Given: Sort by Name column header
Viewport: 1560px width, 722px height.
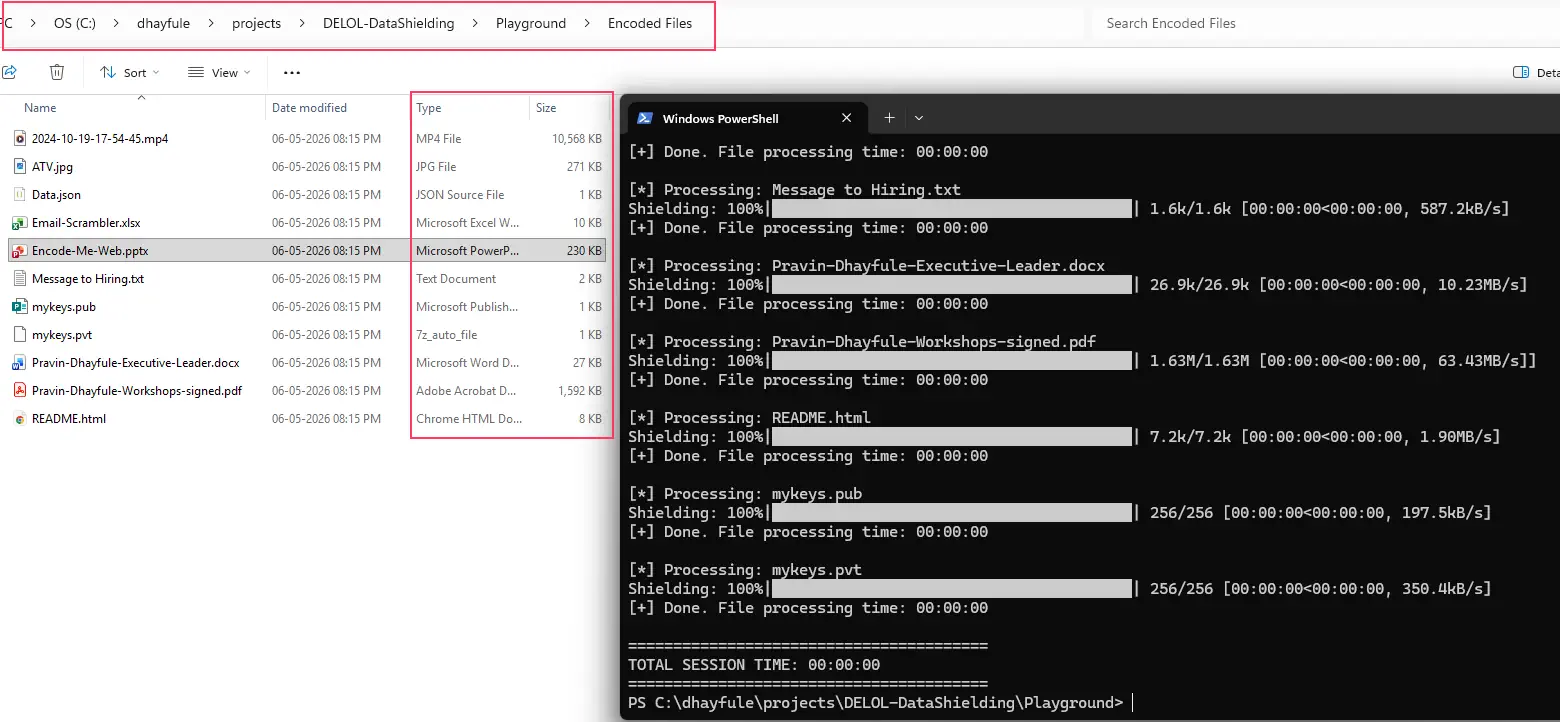Looking at the screenshot, I should (40, 108).
